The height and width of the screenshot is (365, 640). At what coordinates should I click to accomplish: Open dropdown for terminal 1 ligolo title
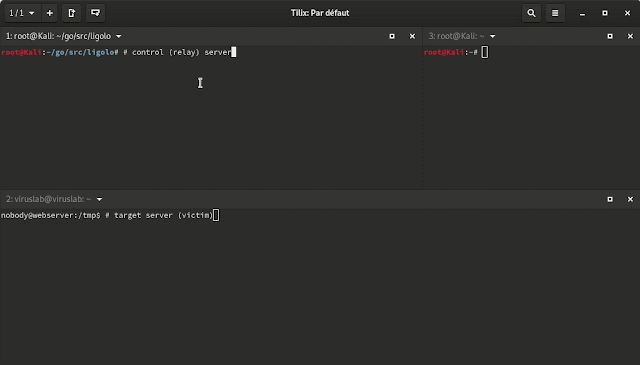(118, 36)
